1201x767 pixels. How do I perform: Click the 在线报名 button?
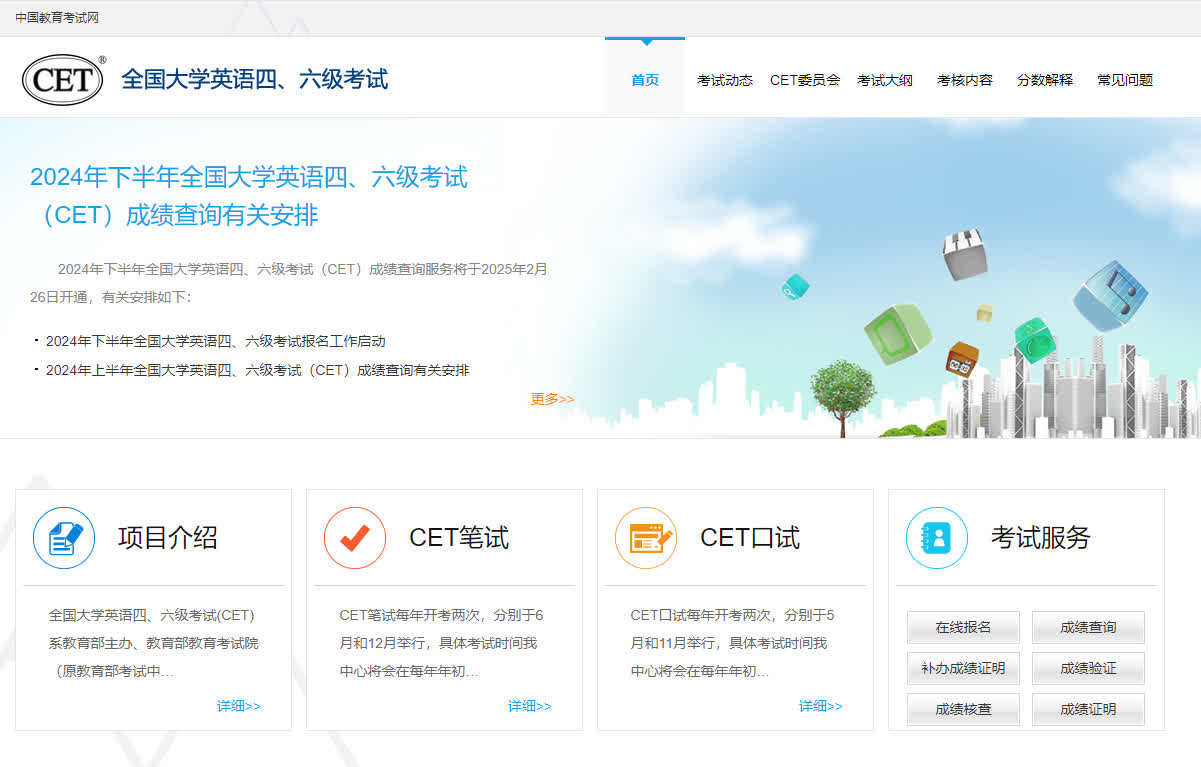pyautogui.click(x=963, y=627)
